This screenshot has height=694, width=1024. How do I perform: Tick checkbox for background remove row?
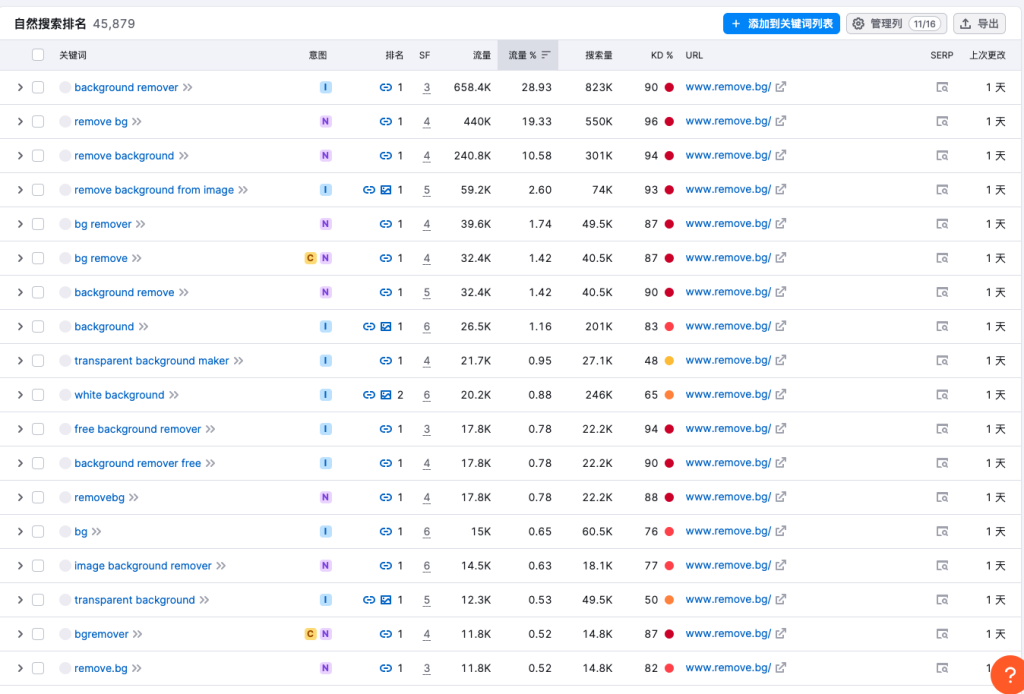point(38,292)
